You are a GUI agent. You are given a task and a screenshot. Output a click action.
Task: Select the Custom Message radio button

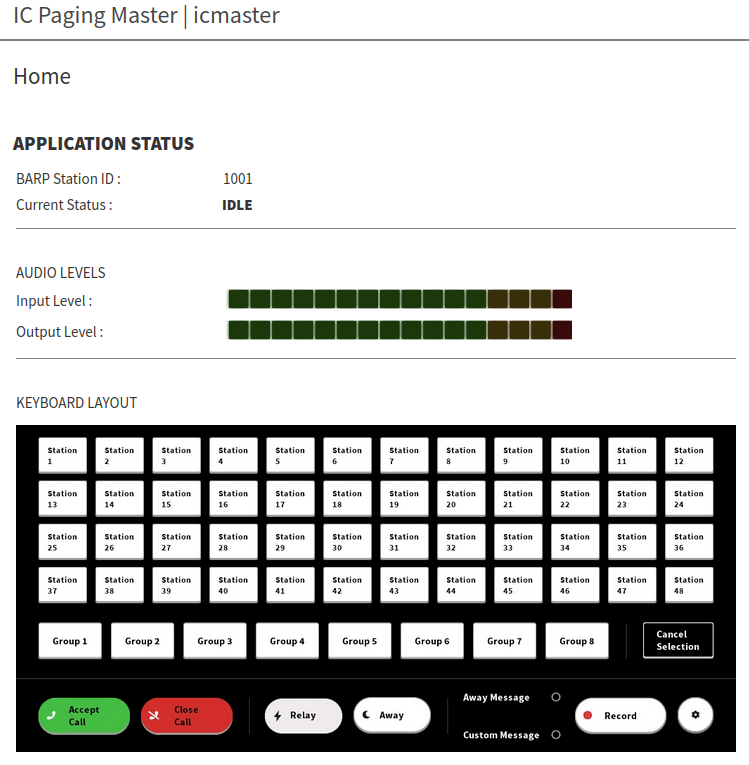click(556, 735)
